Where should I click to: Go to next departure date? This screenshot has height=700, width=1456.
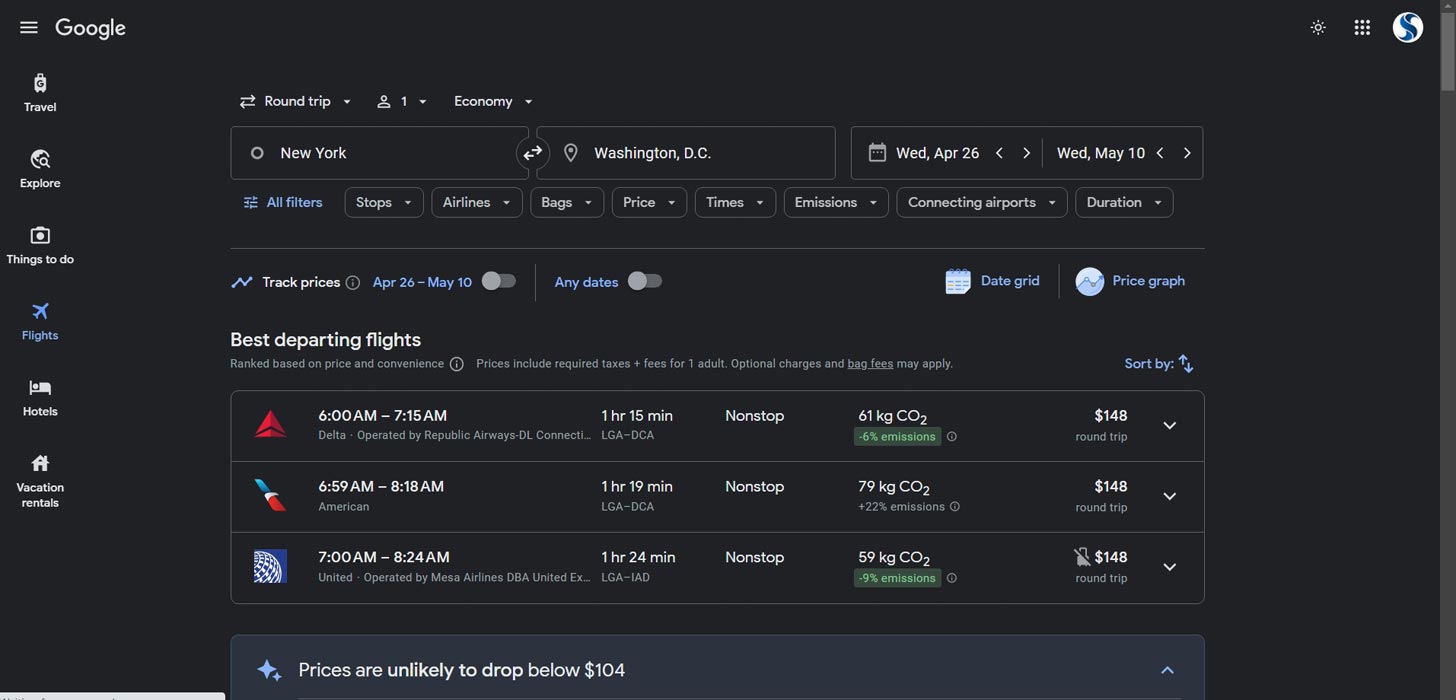pos(1026,153)
